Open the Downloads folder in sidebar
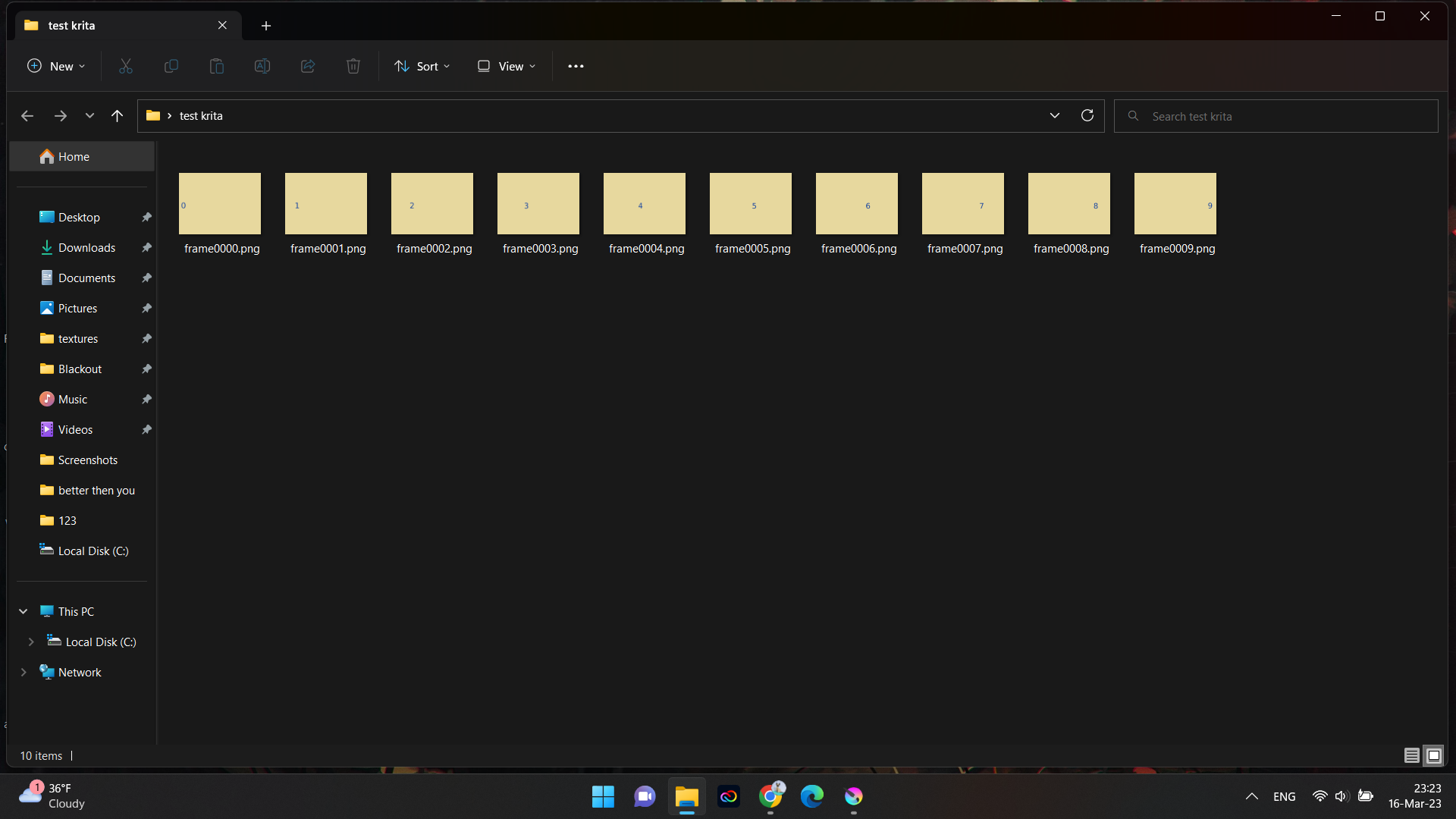The width and height of the screenshot is (1456, 819). tap(86, 247)
